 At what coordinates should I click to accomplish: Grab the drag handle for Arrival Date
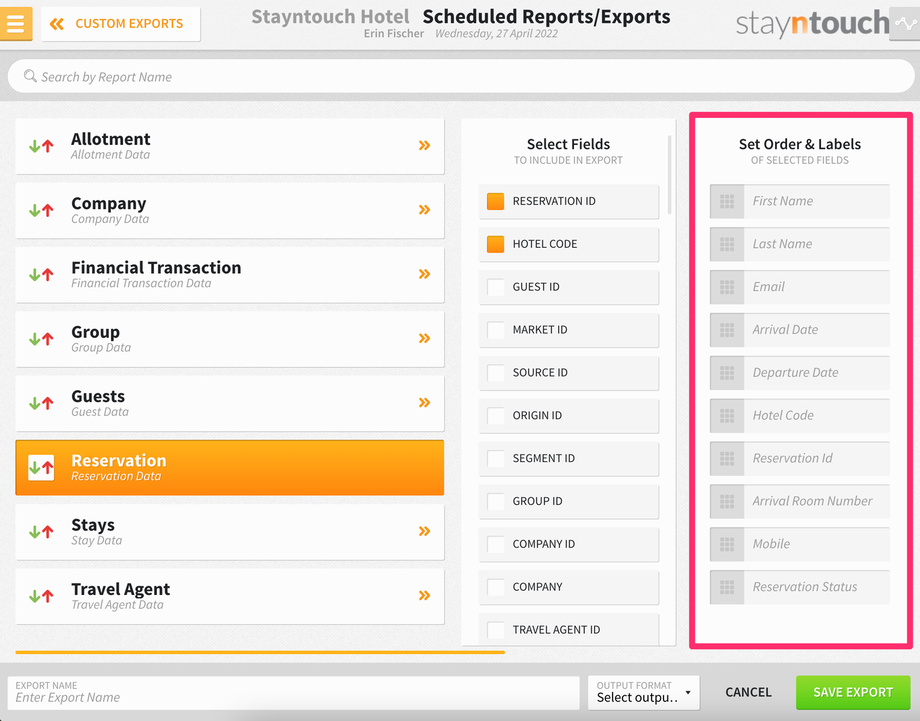coord(727,330)
